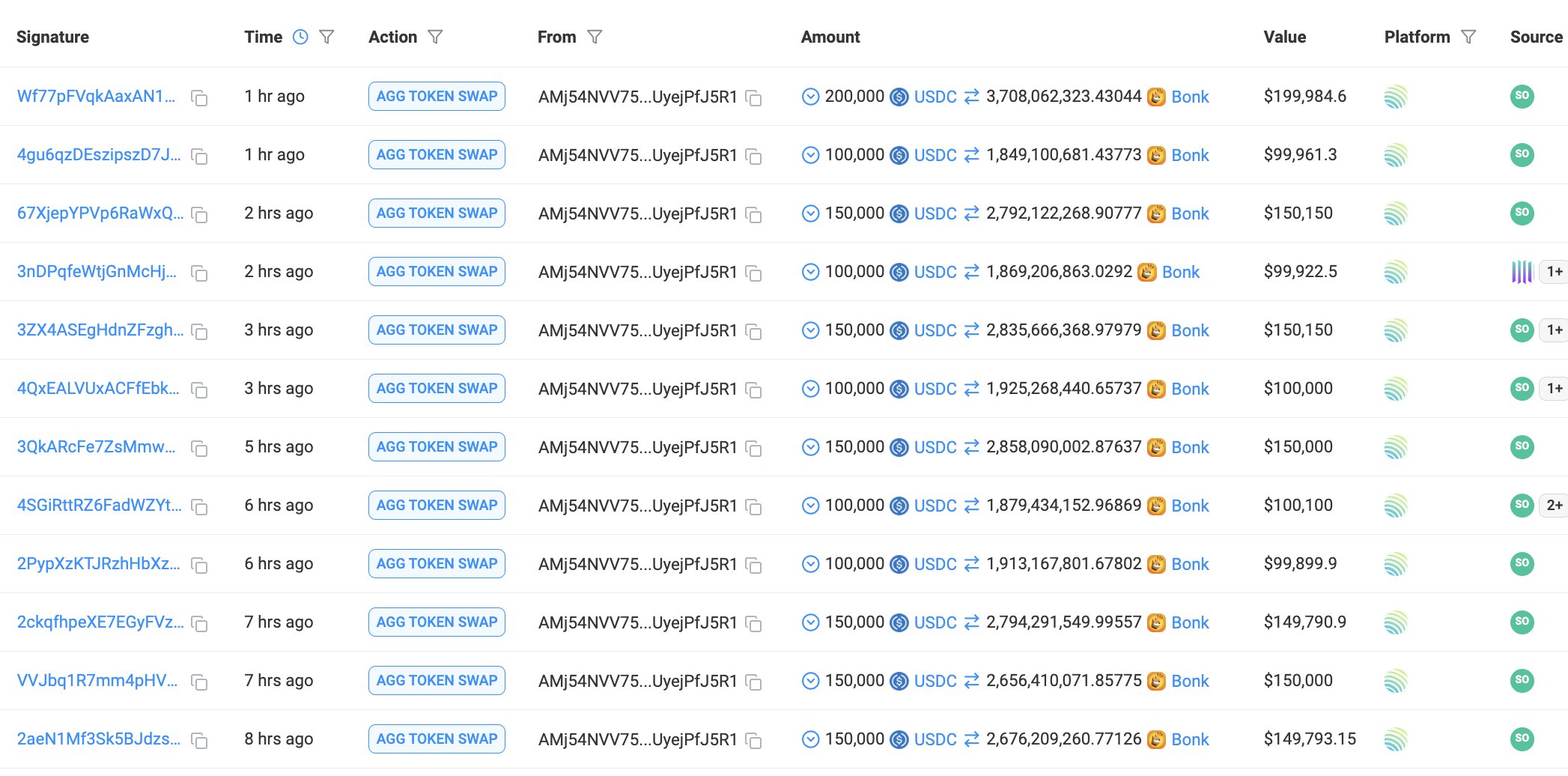Copy signature Wf77pFVqkAaxAN1 using copy icon
Screen dimensions: 1568x776
pyautogui.click(x=199, y=98)
